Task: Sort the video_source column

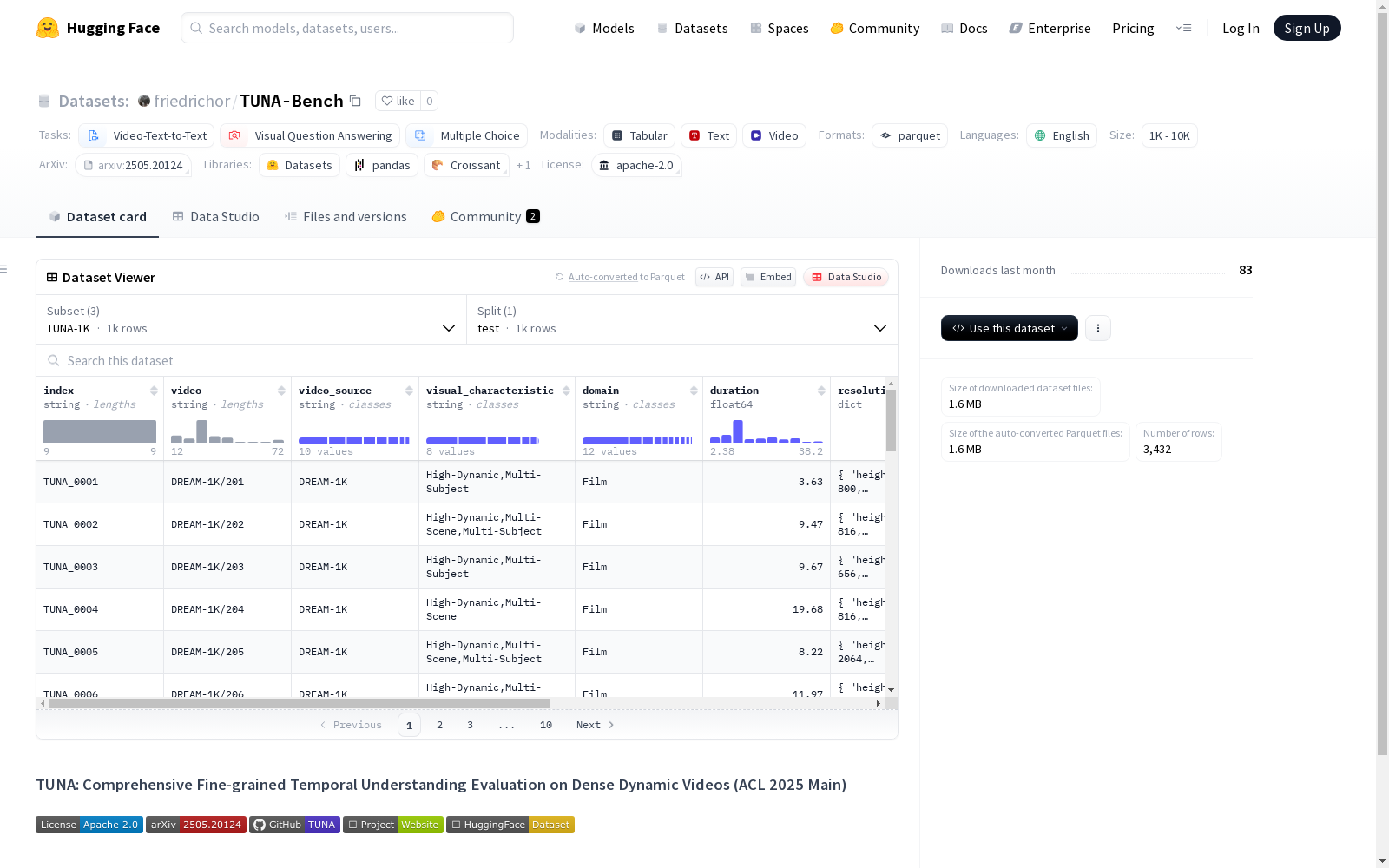Action: (409, 391)
